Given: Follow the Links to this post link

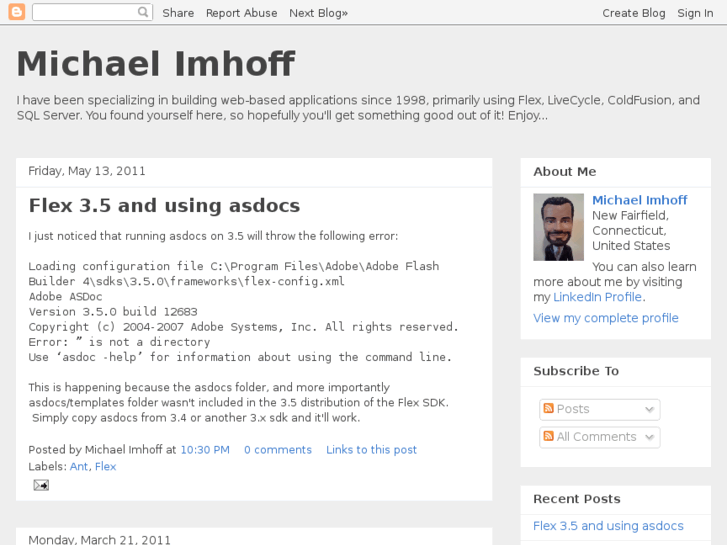Looking at the screenshot, I should [371, 450].
